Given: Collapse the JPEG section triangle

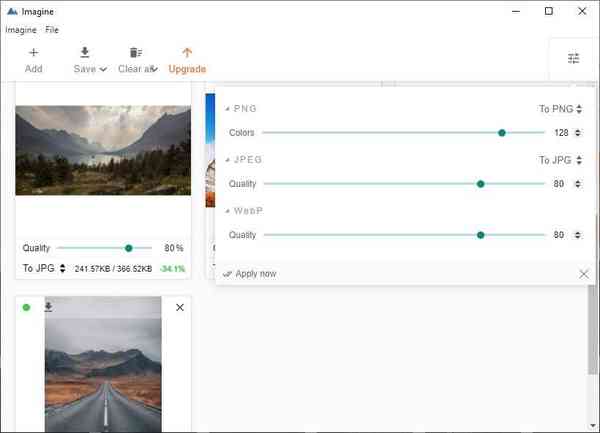Looking at the screenshot, I should click(227, 160).
